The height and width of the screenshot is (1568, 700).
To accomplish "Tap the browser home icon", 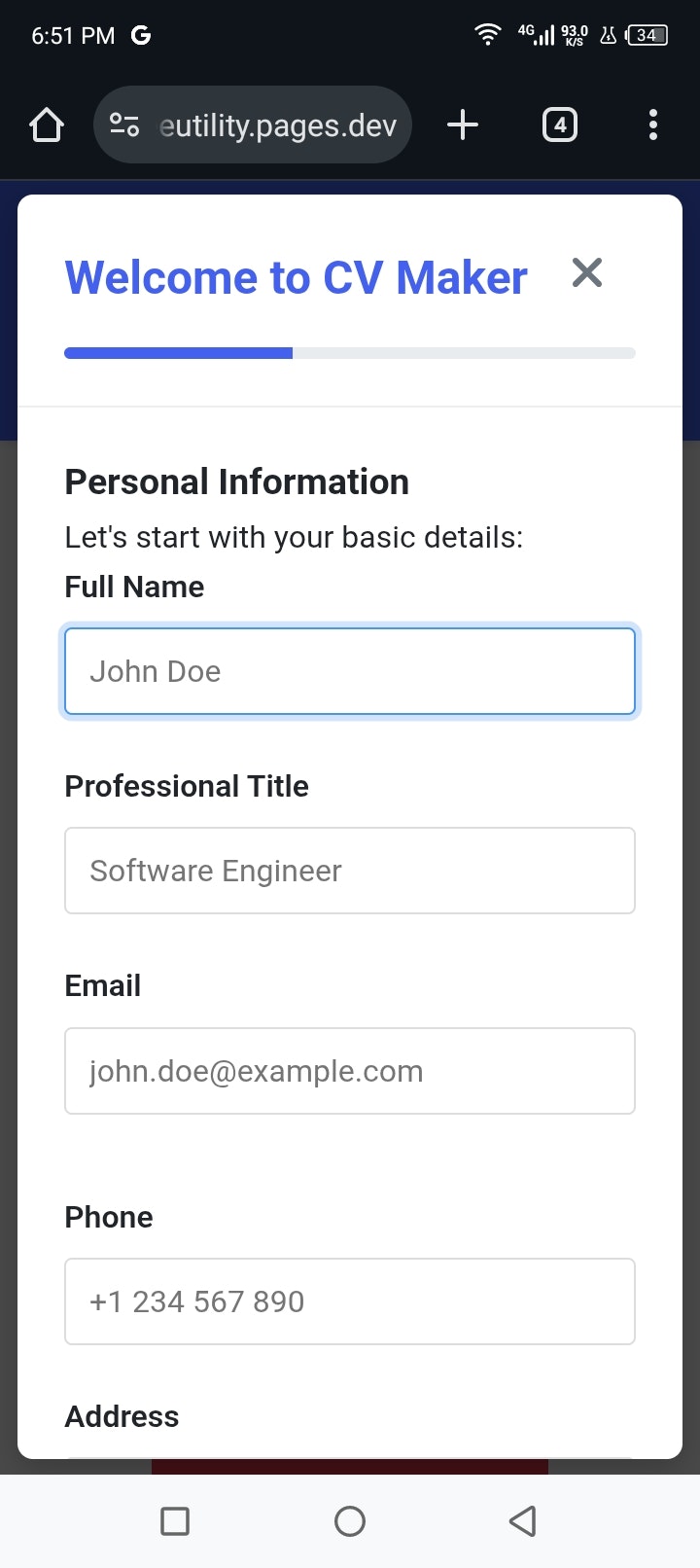I will (47, 125).
